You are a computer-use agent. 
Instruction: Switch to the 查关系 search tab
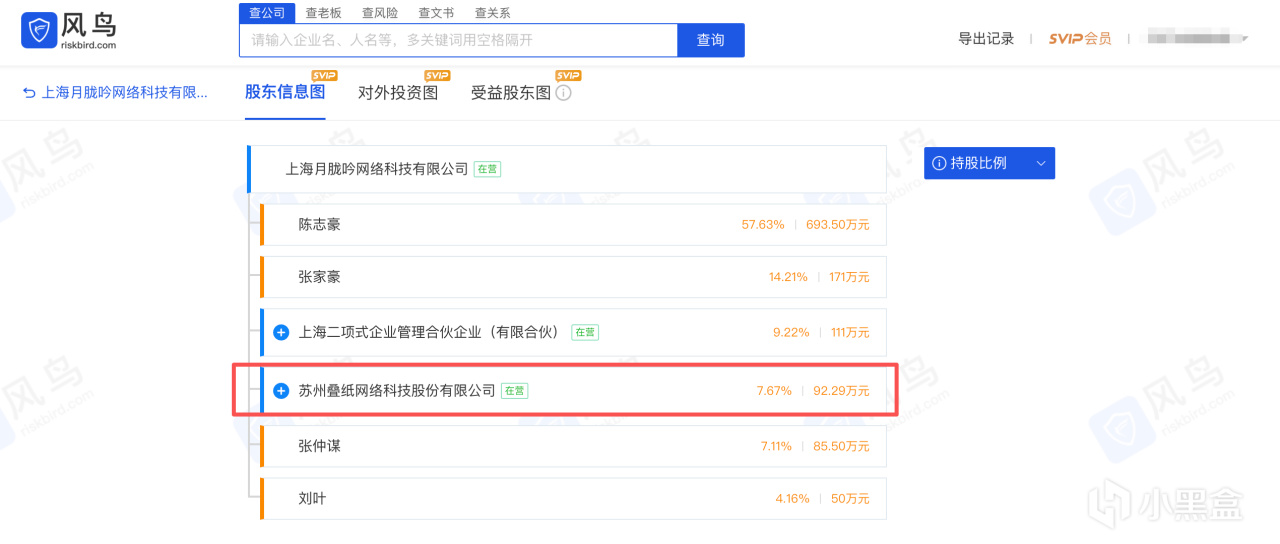[x=492, y=13]
